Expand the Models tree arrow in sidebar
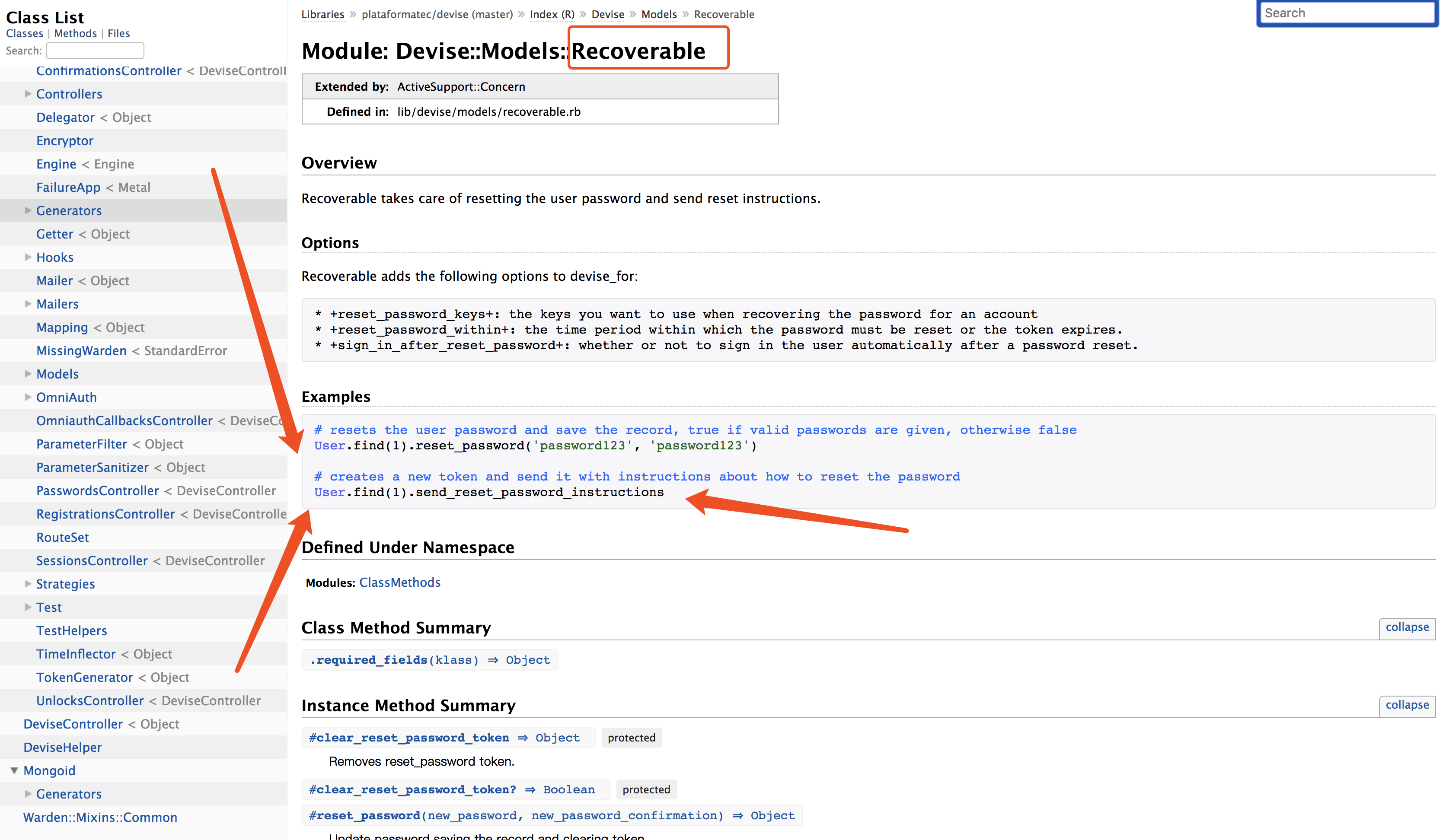The width and height of the screenshot is (1449, 840). tap(28, 374)
